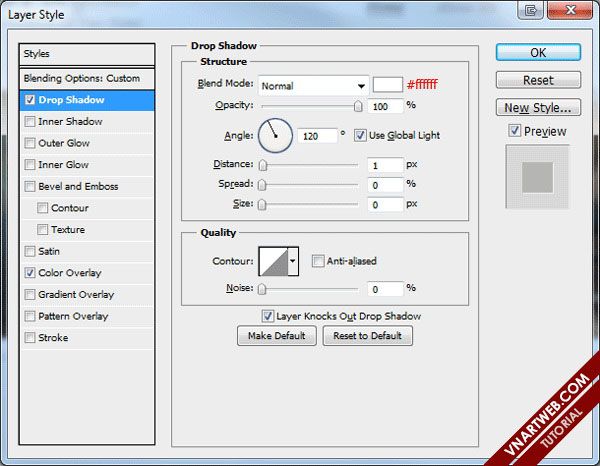This screenshot has height=466, width=600.
Task: Enable the Anti-aliased checkbox
Action: [318, 262]
